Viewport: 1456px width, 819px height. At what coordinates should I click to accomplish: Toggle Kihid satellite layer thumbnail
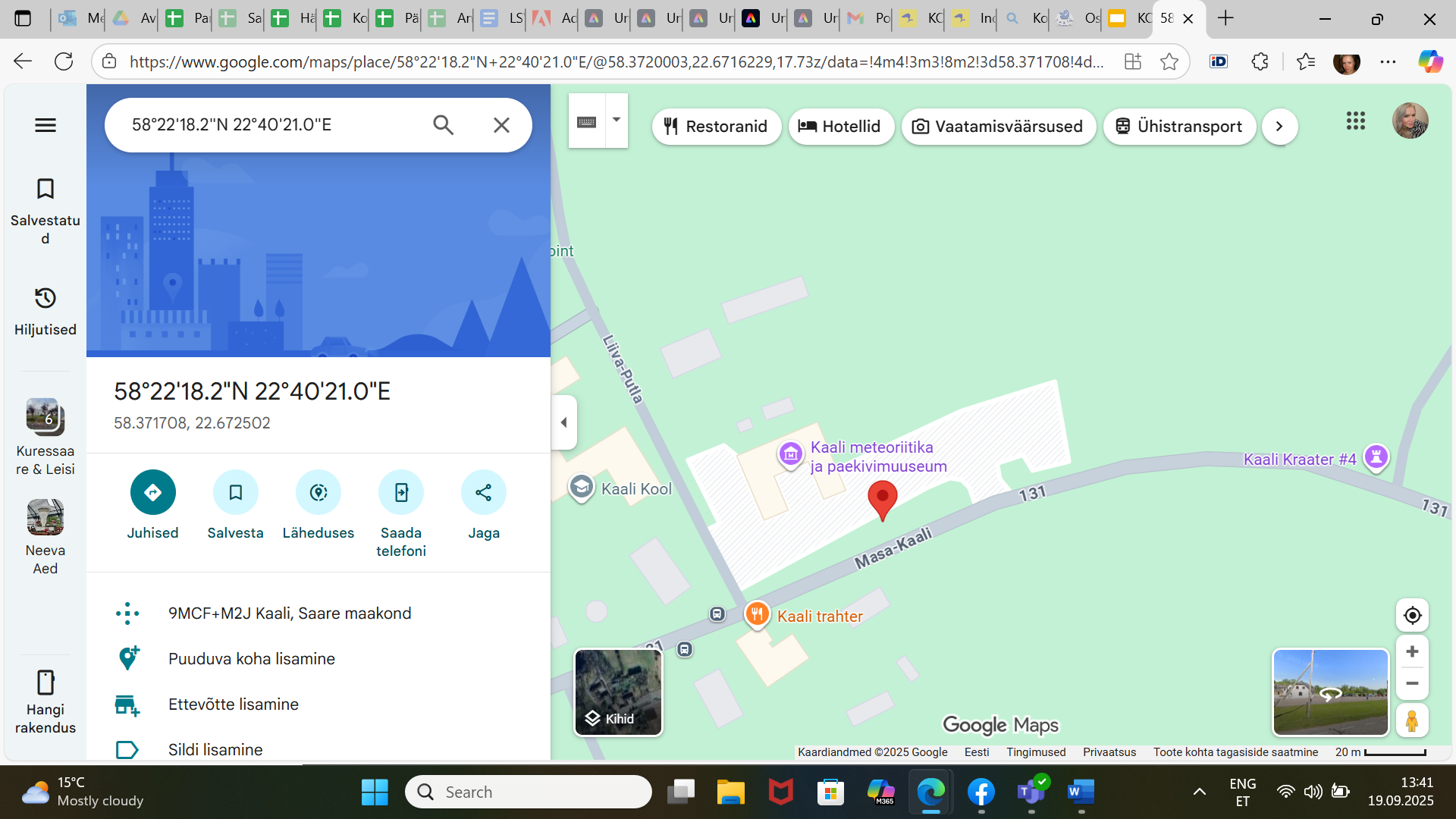(618, 692)
